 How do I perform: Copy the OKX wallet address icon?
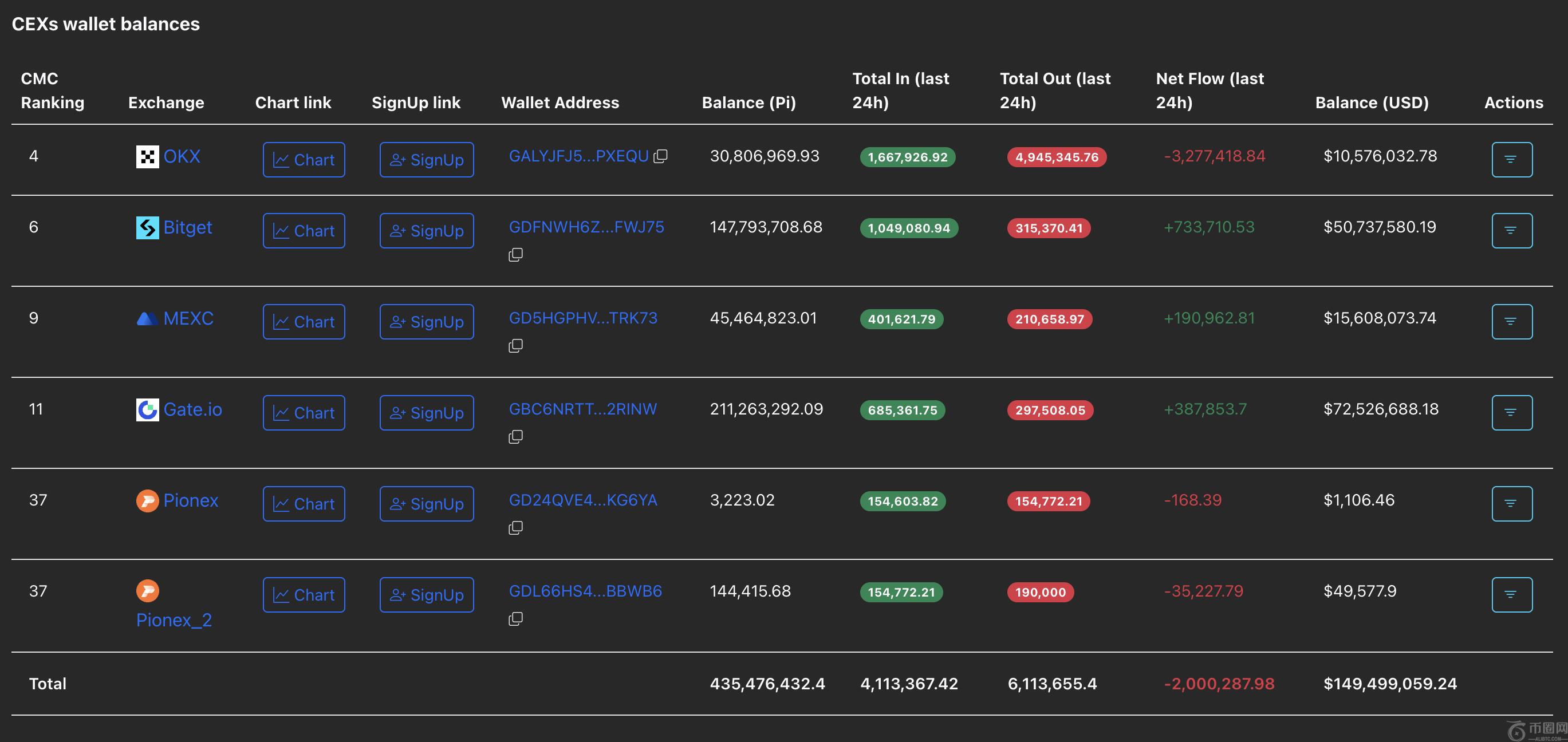[660, 156]
